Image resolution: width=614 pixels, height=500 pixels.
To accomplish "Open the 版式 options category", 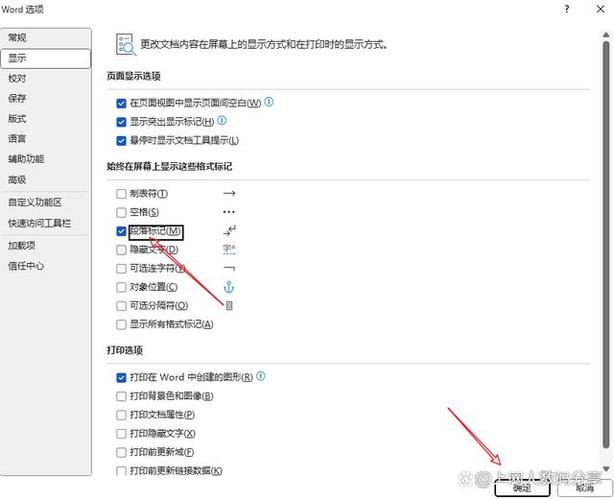I will 46,118.
